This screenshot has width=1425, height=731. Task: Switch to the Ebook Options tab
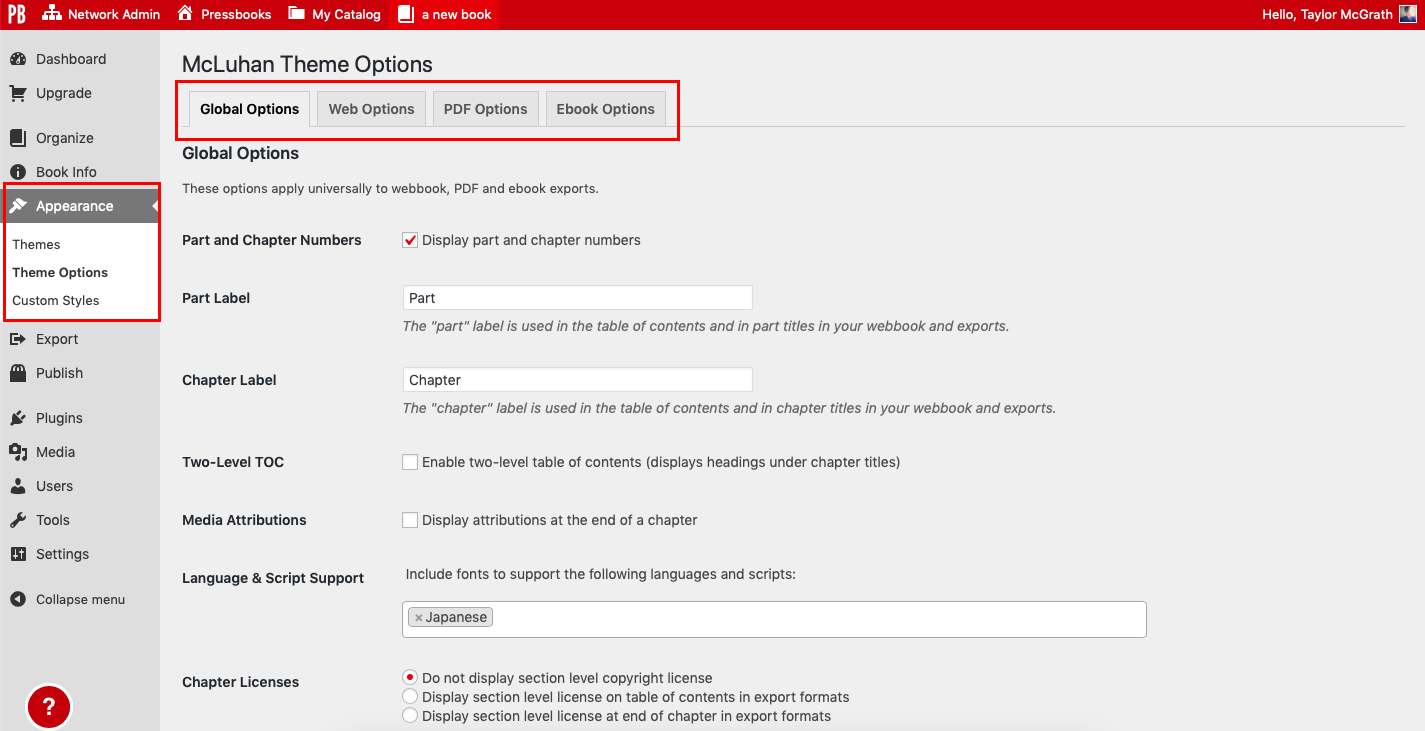[605, 109]
